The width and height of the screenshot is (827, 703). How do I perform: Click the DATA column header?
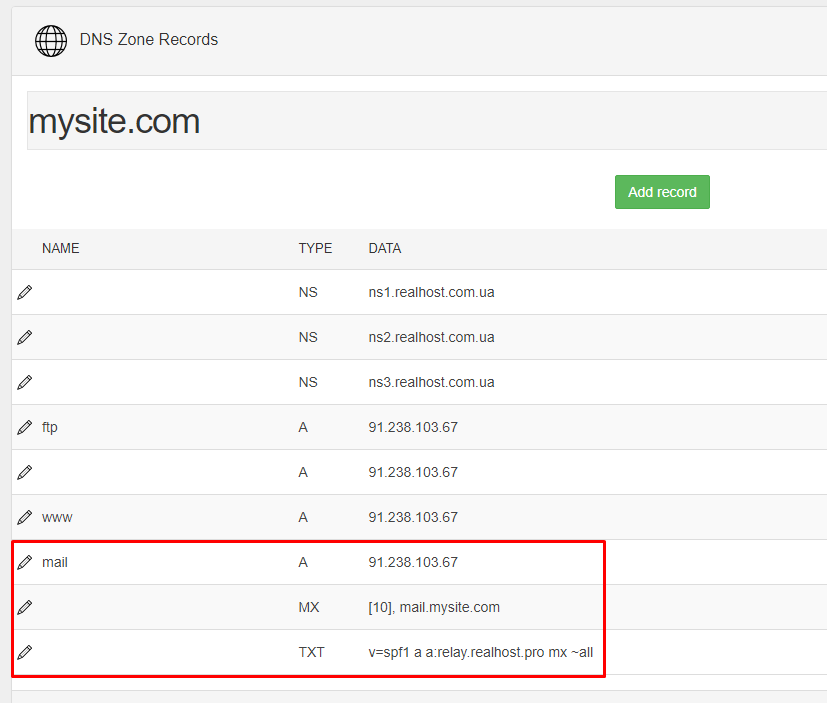click(384, 248)
